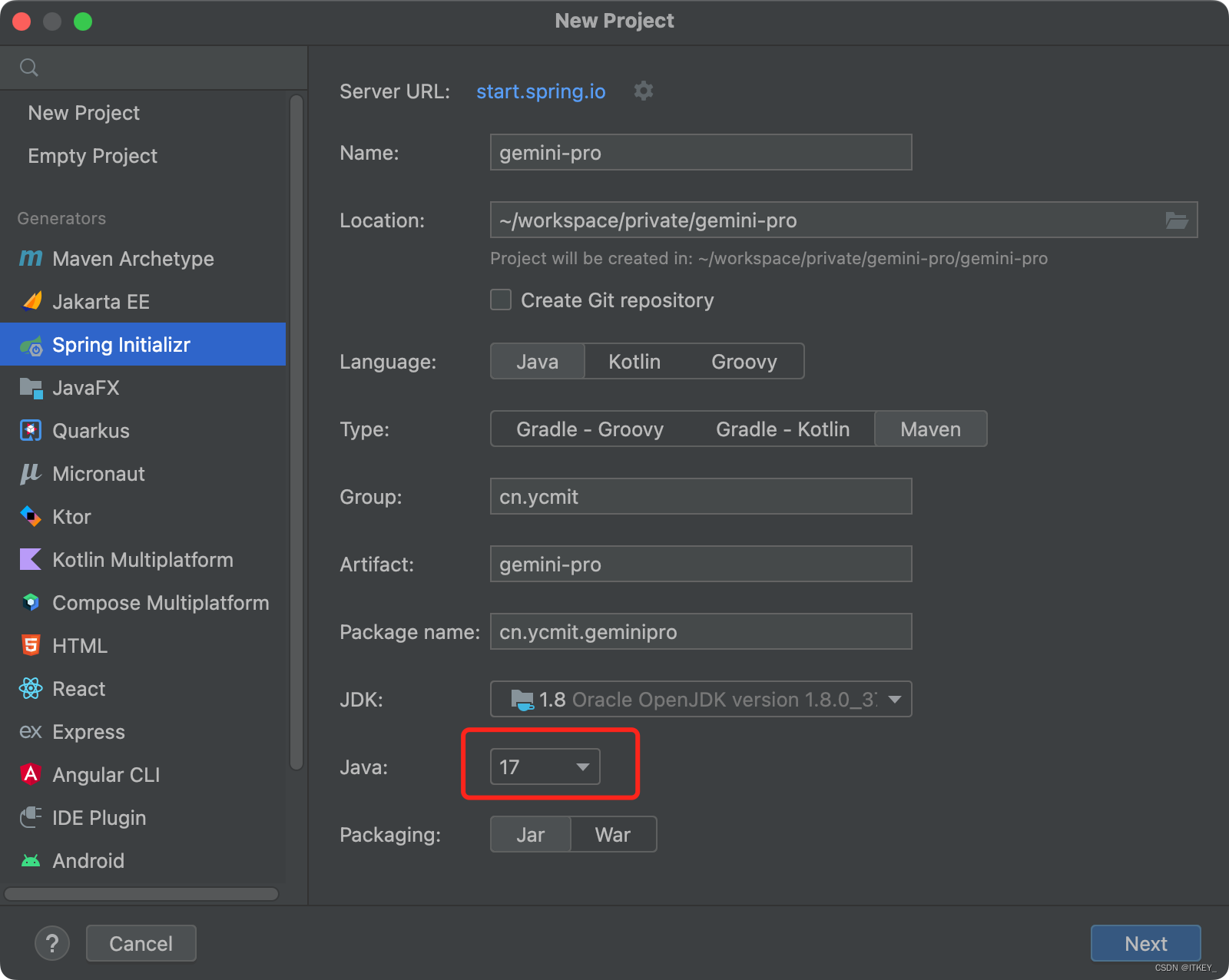Select Java language option

tap(538, 361)
